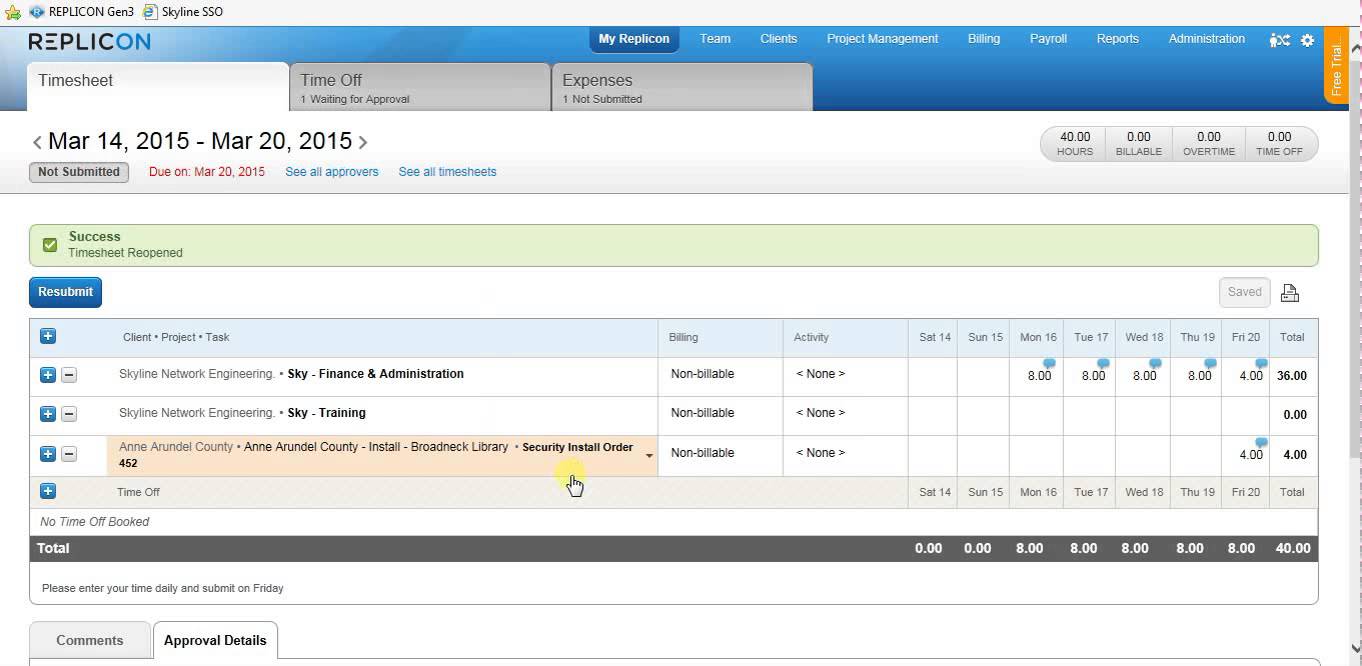Open comment bubble on Wed 18 Finance entry
This screenshot has height=666, width=1362.
click(1155, 363)
